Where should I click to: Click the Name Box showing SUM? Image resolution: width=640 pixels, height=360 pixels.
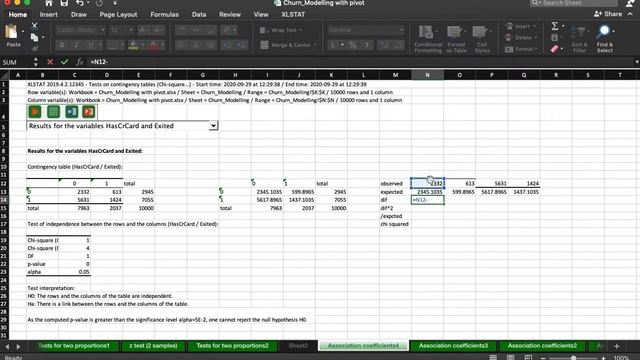(16, 62)
